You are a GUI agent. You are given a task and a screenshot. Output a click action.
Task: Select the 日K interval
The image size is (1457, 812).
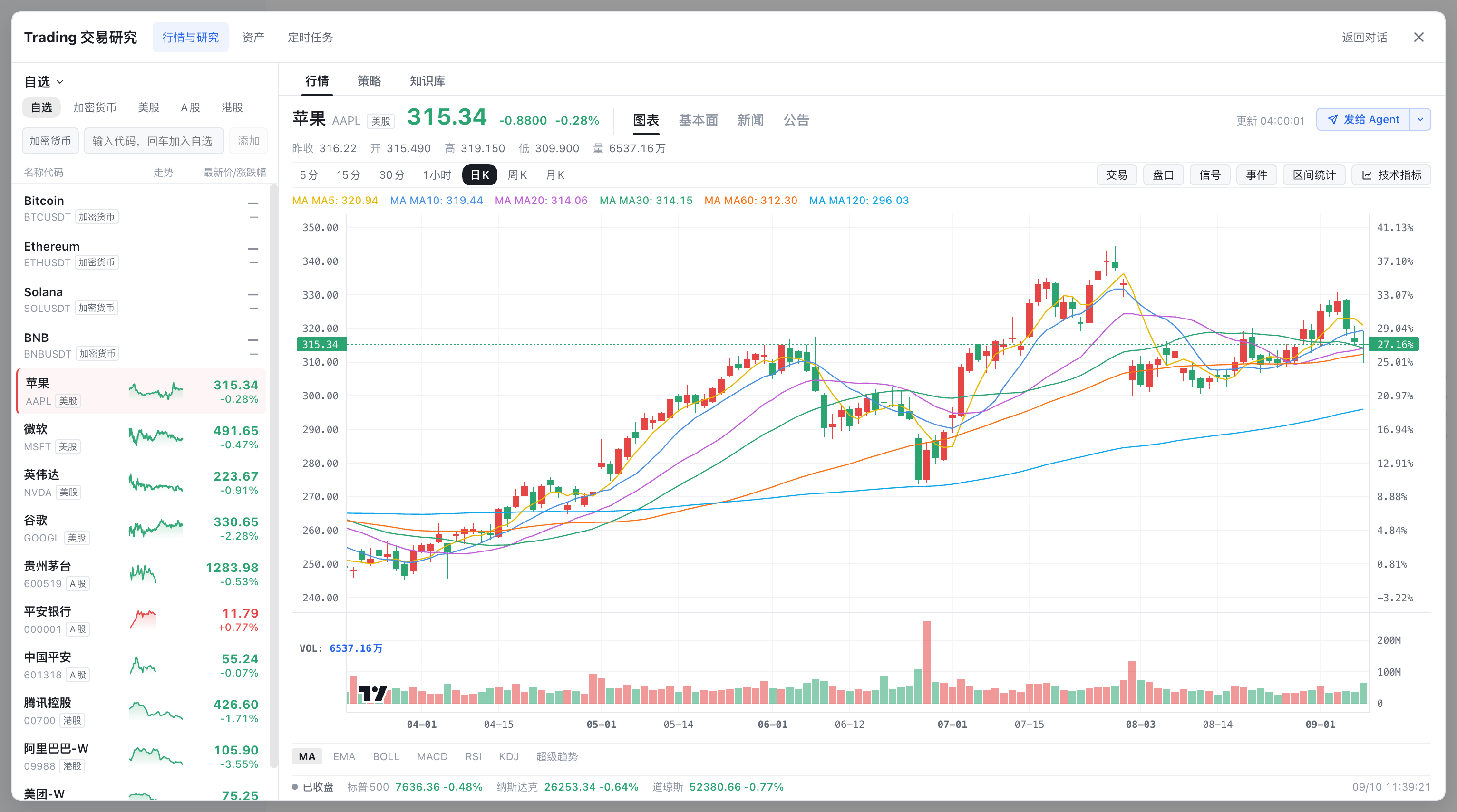[x=480, y=175]
